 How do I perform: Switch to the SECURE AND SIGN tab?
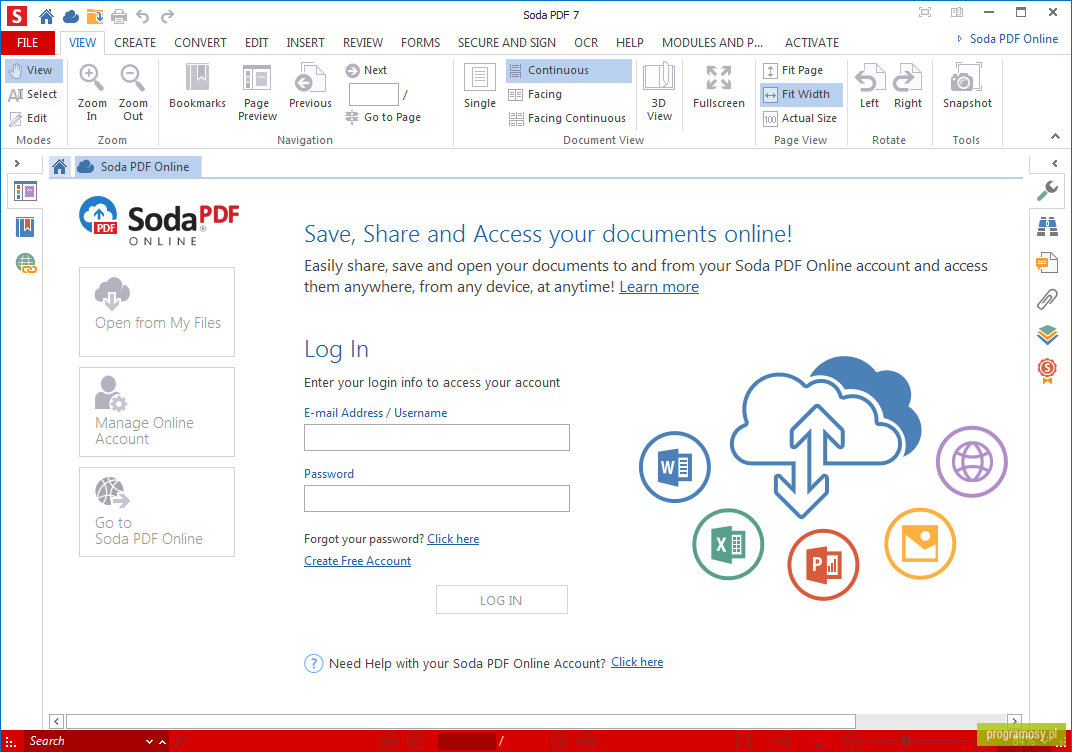click(x=507, y=42)
